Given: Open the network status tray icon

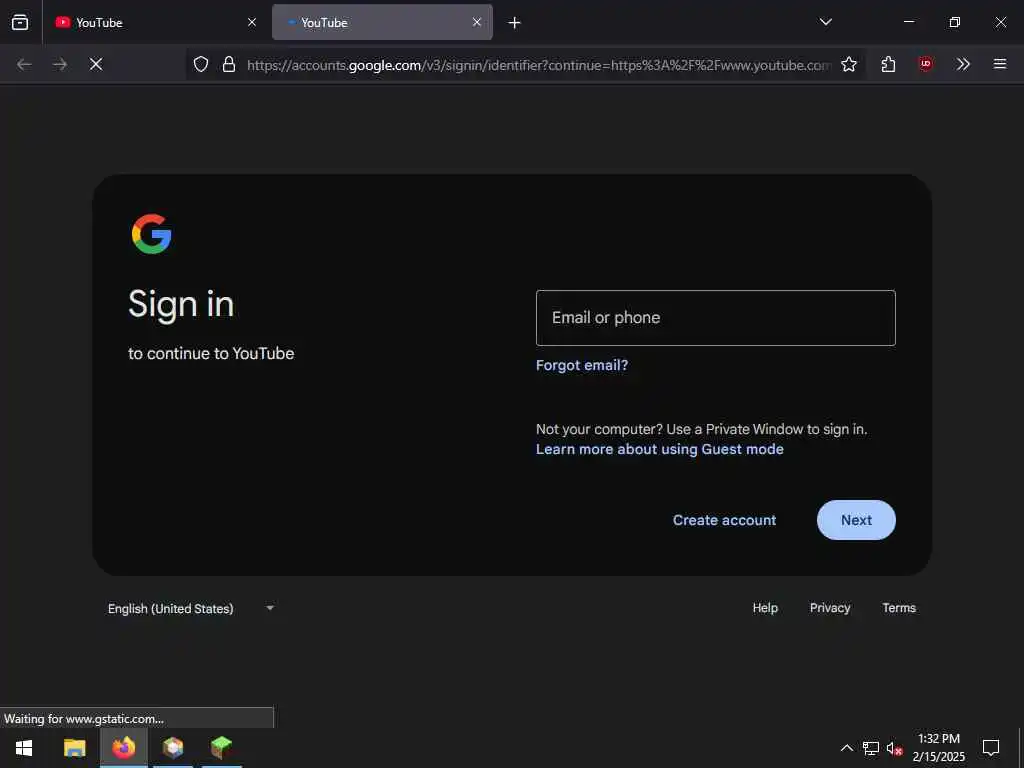Looking at the screenshot, I should 871,748.
